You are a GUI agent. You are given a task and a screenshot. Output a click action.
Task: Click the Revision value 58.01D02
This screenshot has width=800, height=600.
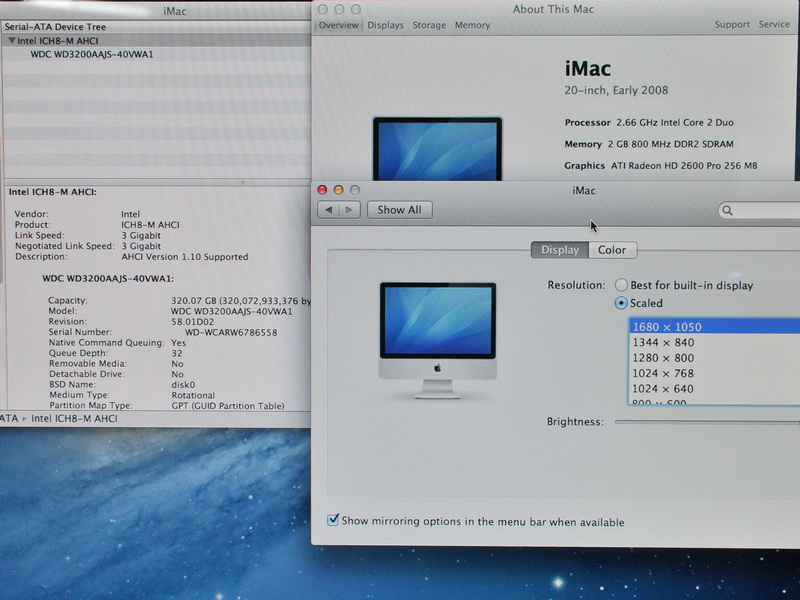click(193, 321)
